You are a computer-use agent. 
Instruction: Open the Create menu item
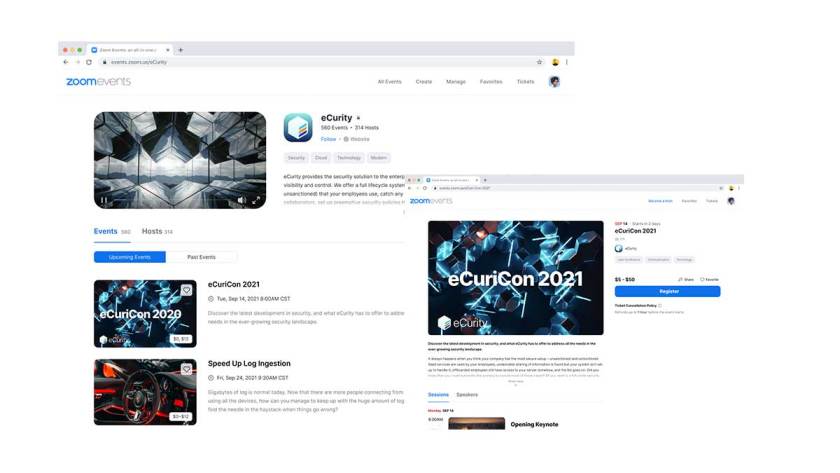click(x=424, y=82)
